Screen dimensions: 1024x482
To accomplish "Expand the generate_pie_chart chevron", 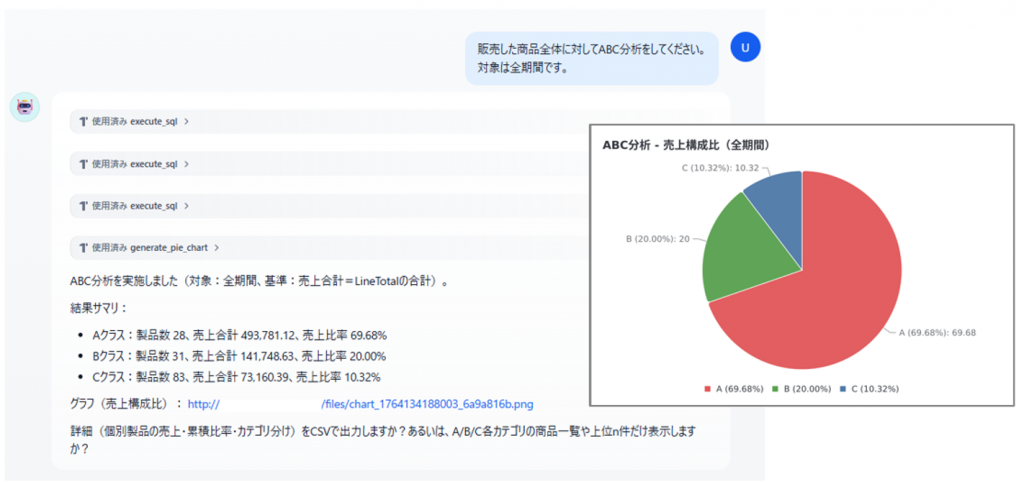I will (217, 247).
